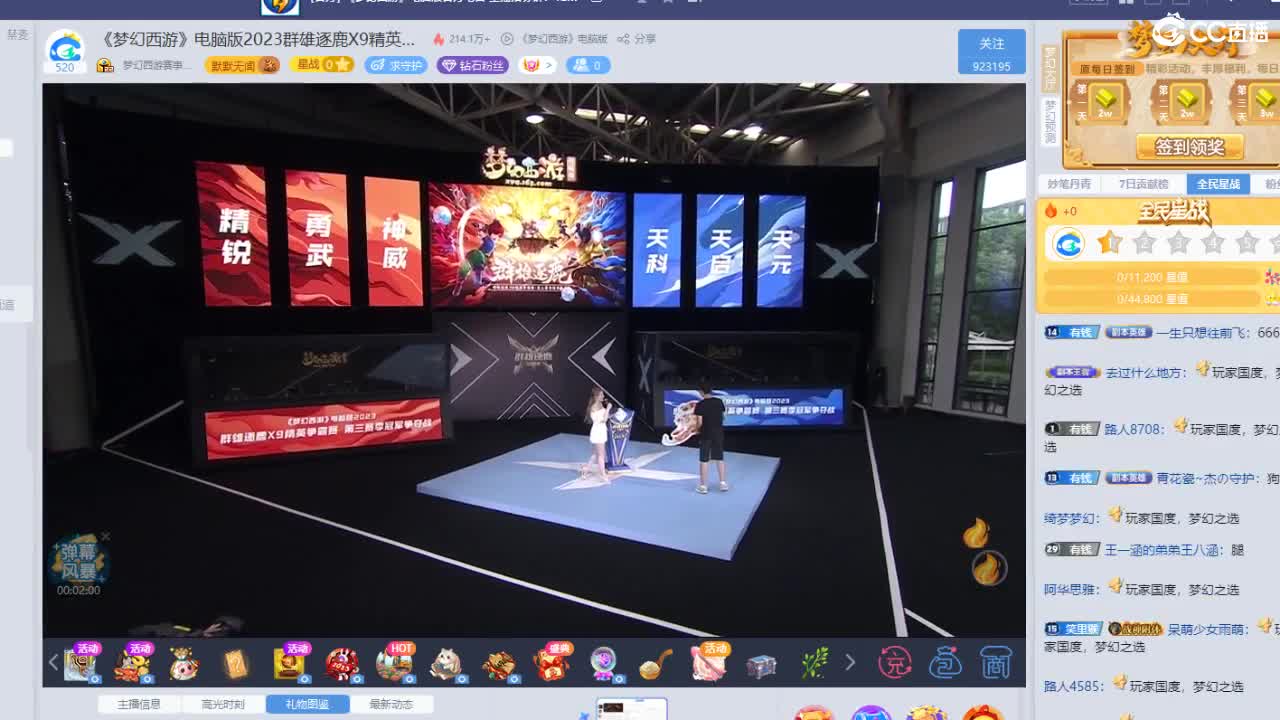Click the stream title text
This screenshot has height=720, width=1280.
tap(258, 39)
